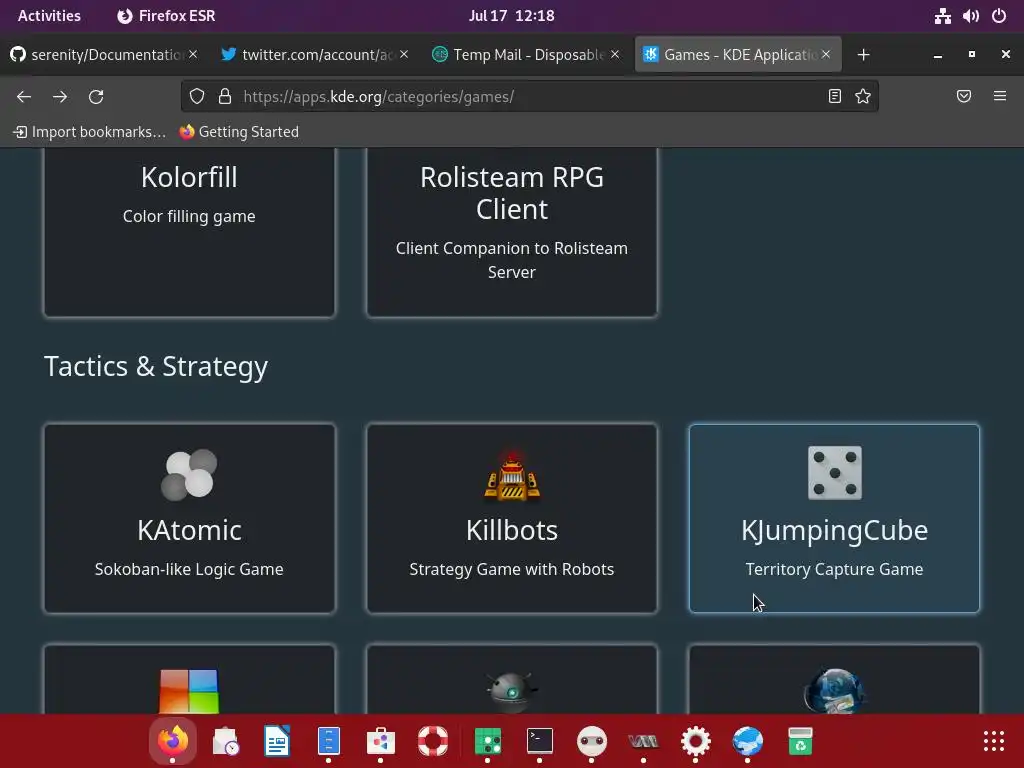1024x768 pixels.
Task: Click the Killbots robot icon
Action: tap(512, 475)
